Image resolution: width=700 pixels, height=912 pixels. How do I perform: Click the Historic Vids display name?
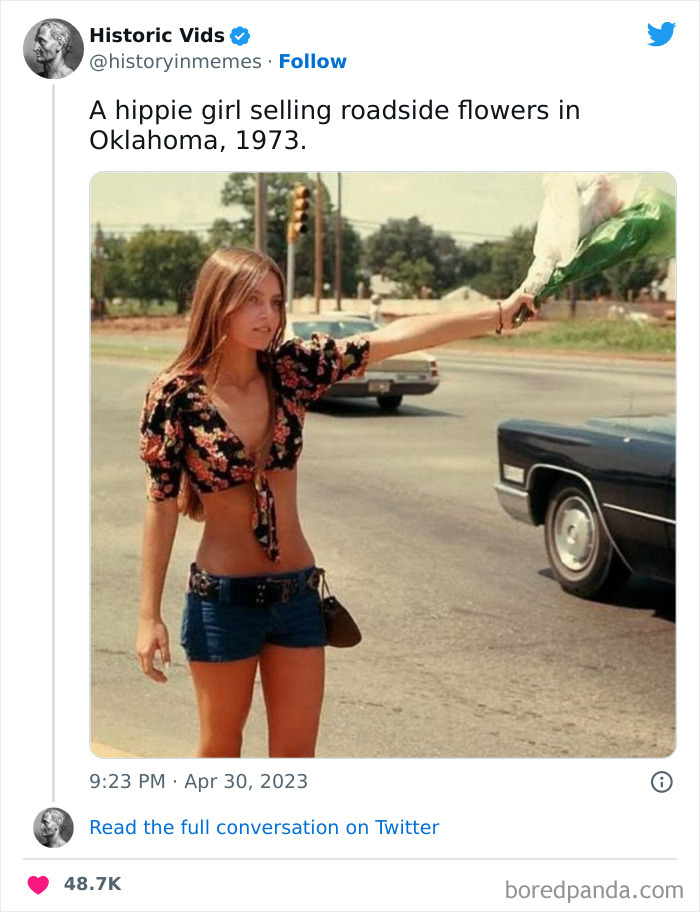pos(157,35)
